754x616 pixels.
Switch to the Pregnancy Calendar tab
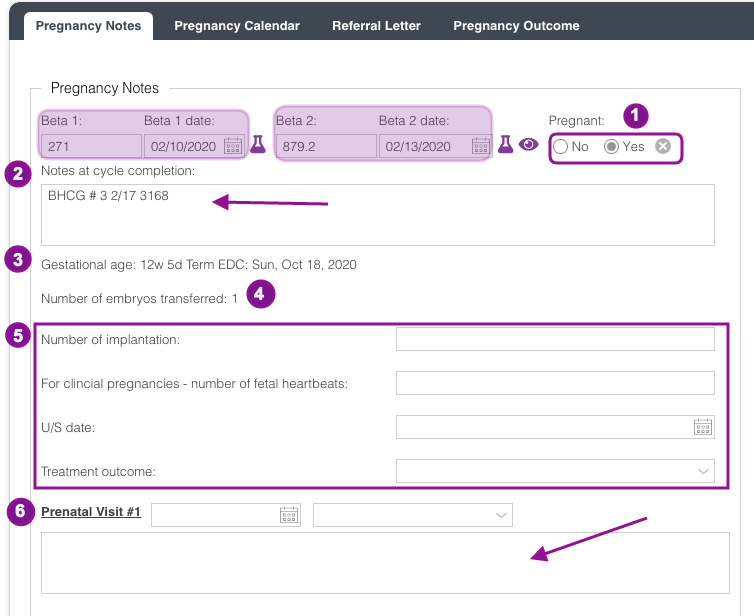[237, 26]
